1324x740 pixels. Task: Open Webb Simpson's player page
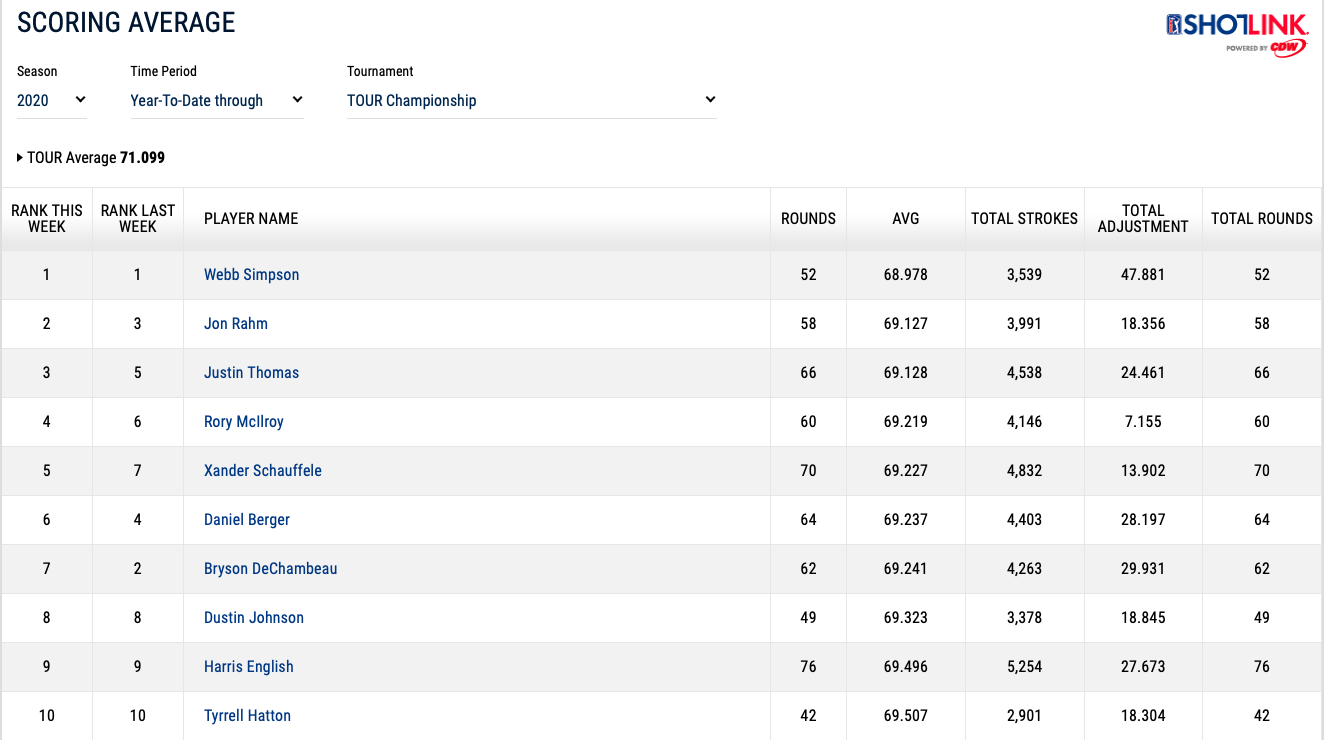click(x=251, y=275)
